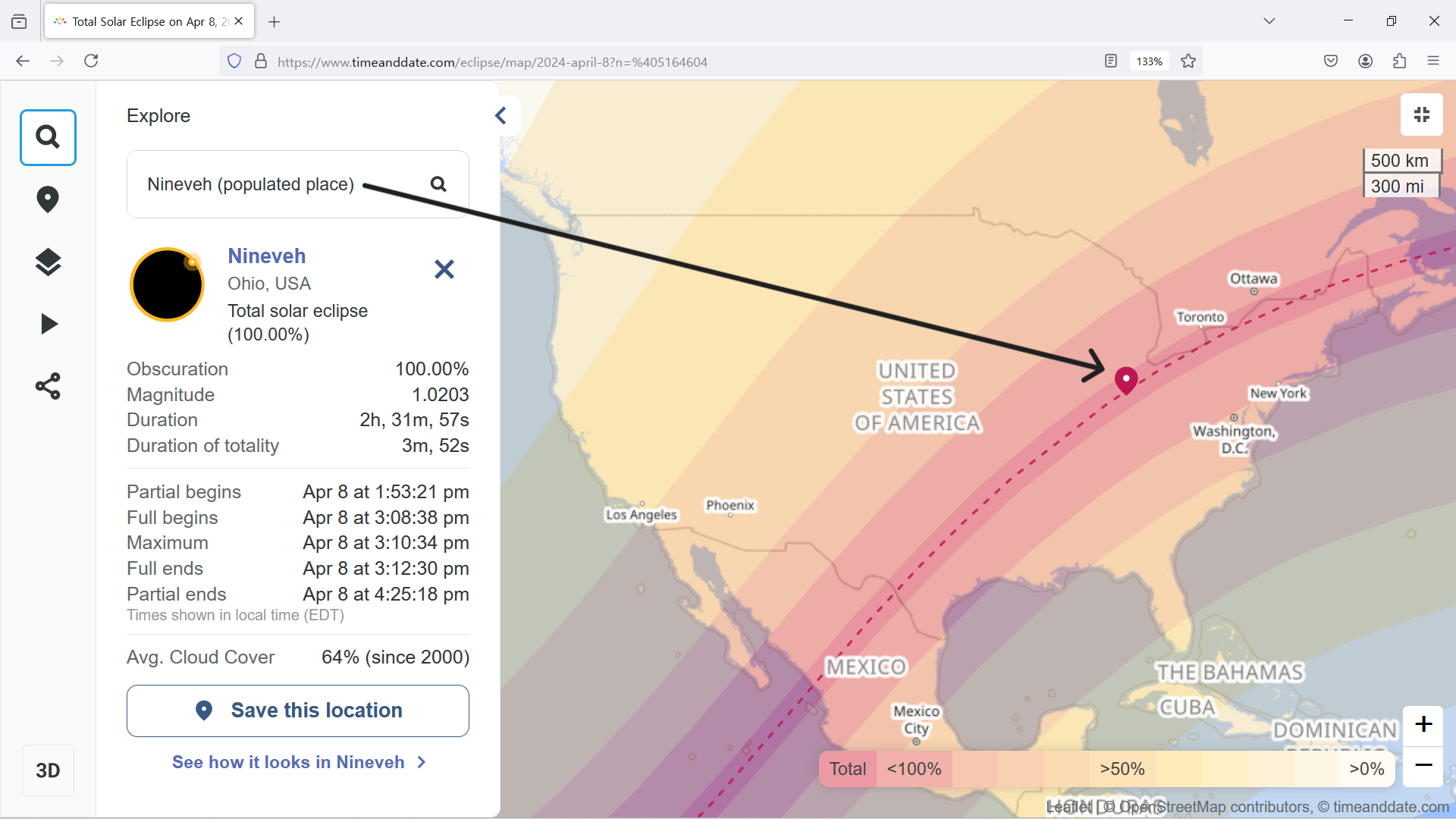This screenshot has height=819, width=1456.
Task: Reset the 133% zoom level
Action: 1150,61
